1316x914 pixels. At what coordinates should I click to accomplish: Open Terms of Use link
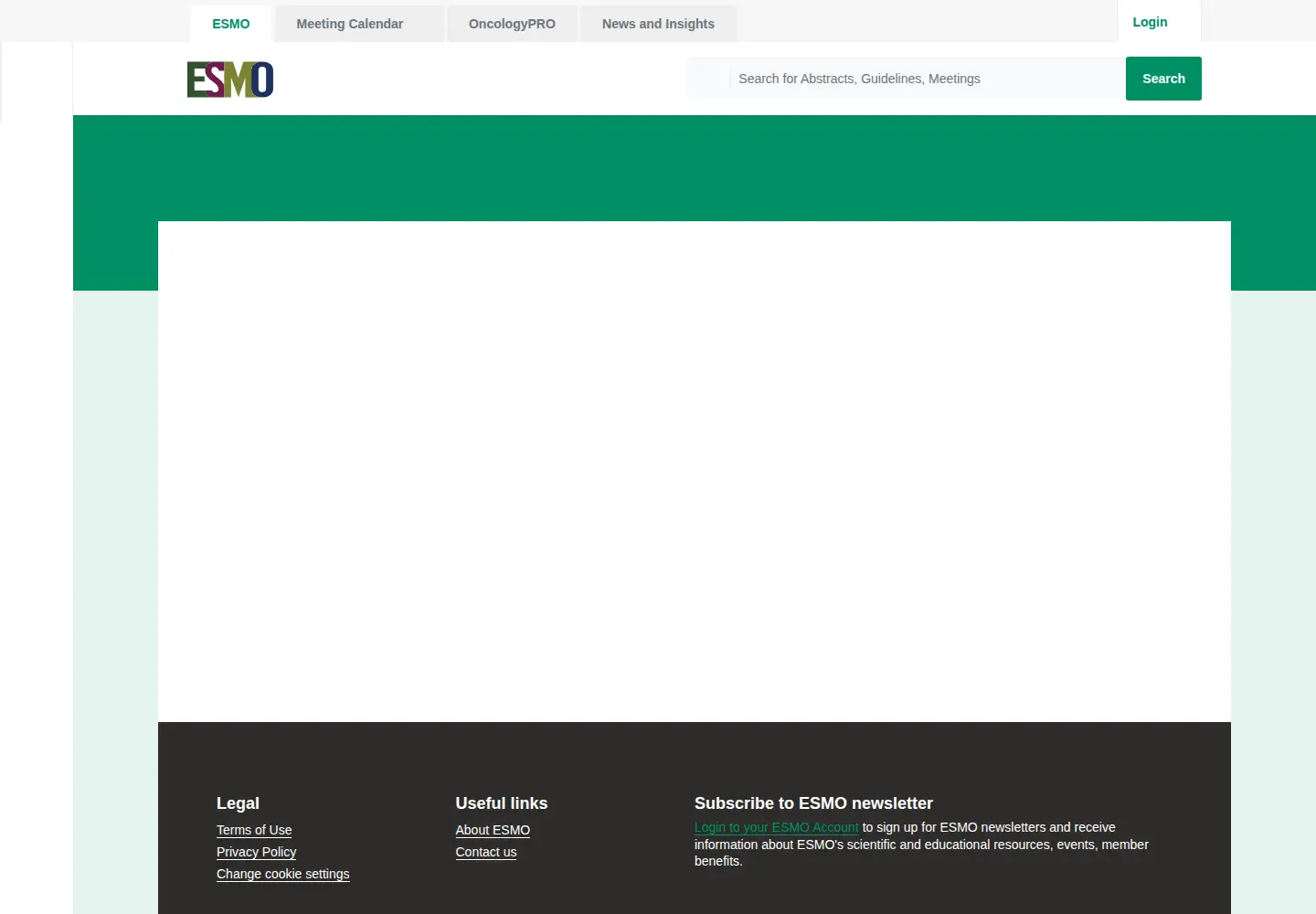tap(254, 830)
